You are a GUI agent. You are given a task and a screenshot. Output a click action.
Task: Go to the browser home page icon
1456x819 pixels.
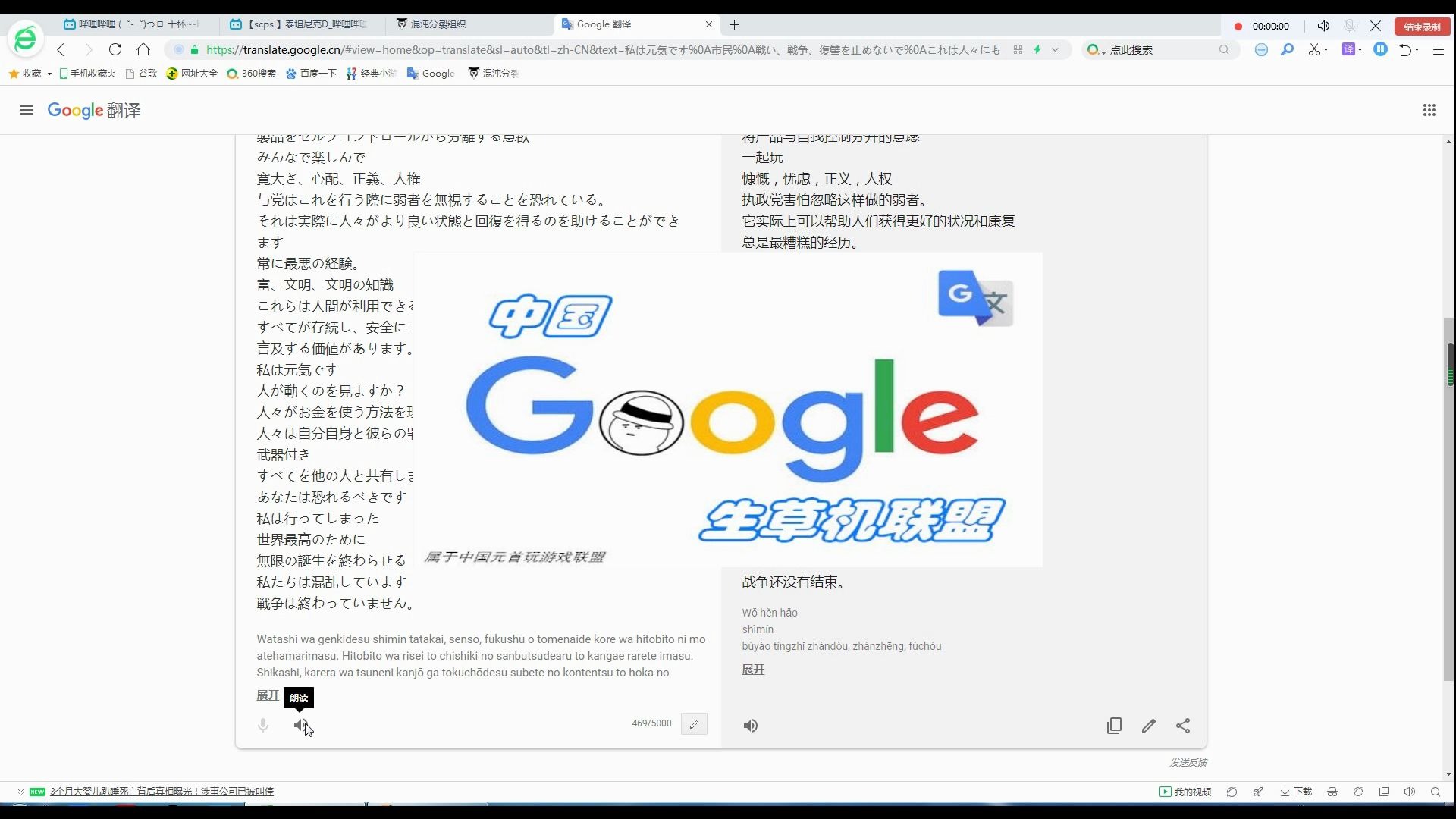(143, 49)
